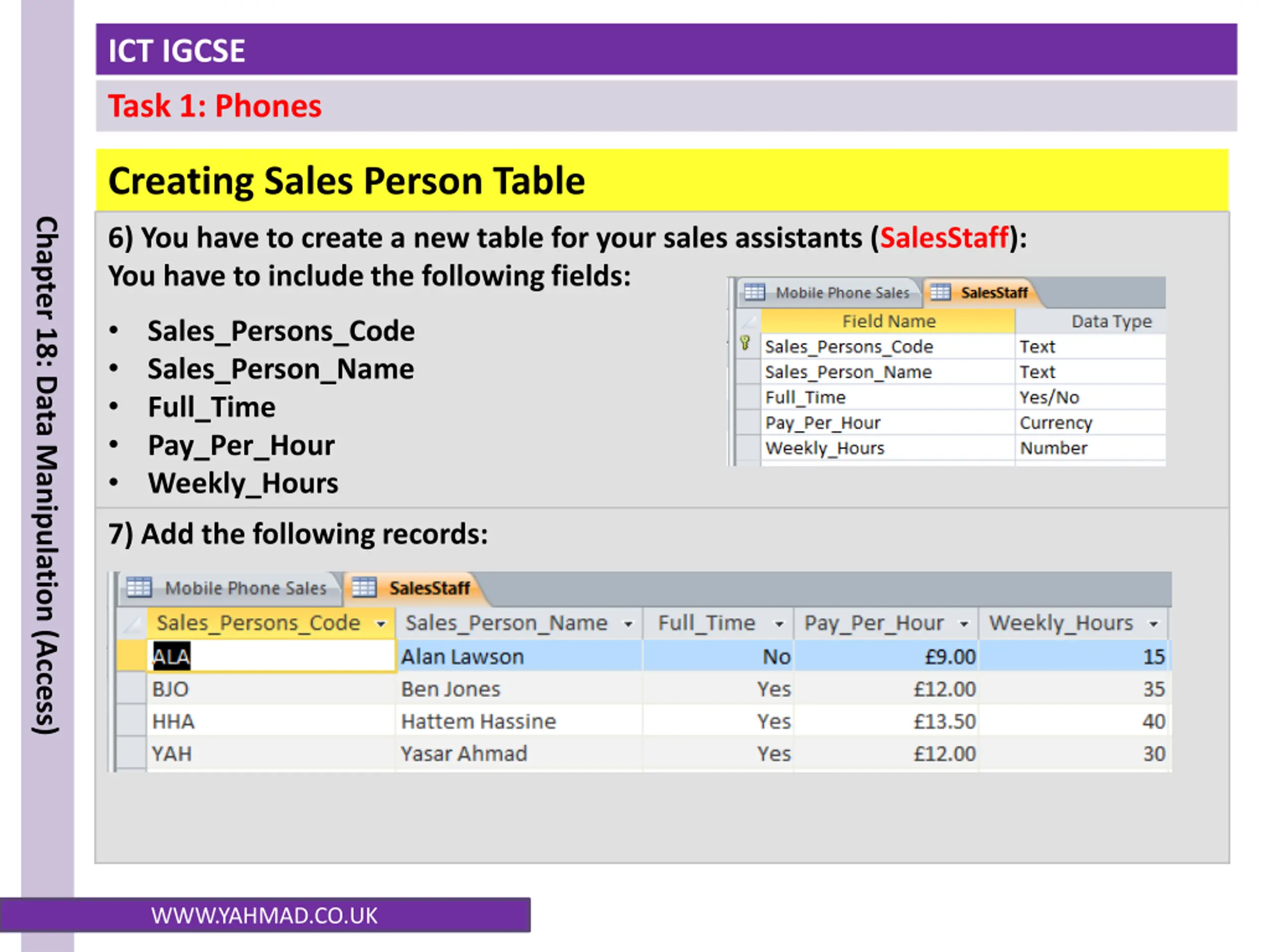This screenshot has width=1270, height=952.
Task: Open the WWW.YAHMAD.CO.UK website link
Action: (265, 915)
